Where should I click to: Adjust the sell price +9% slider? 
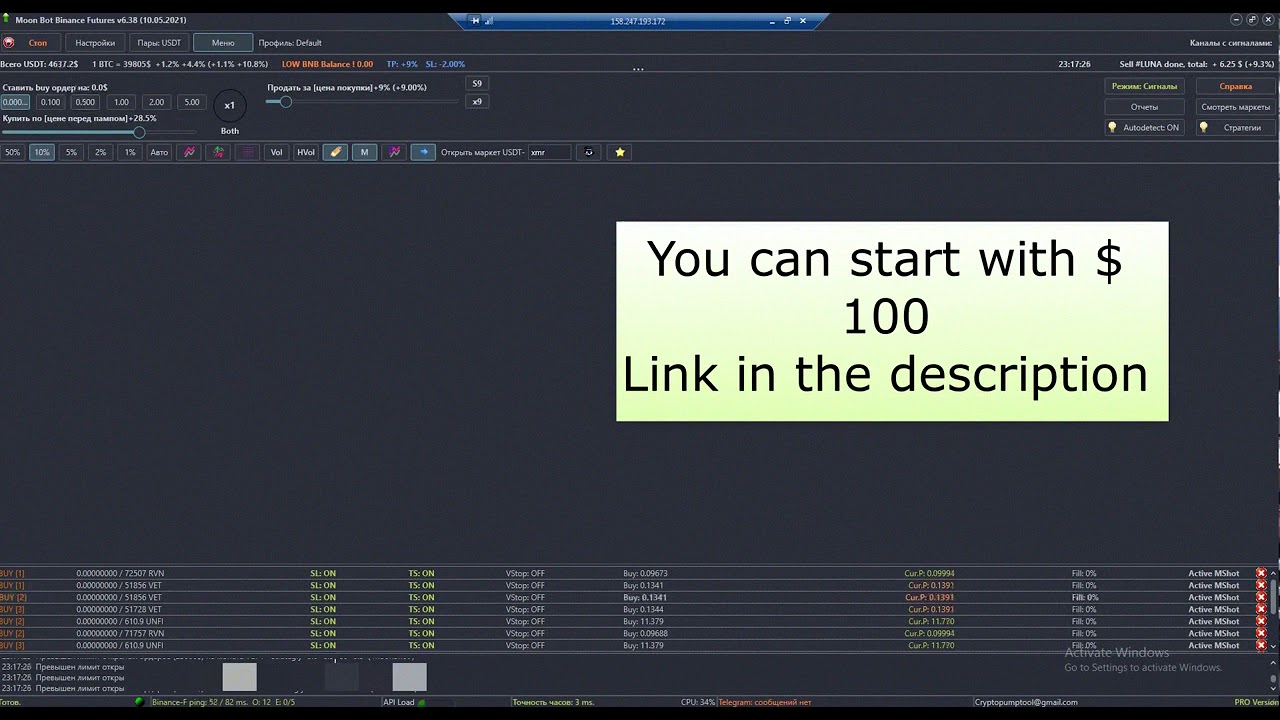pyautogui.click(x=285, y=102)
